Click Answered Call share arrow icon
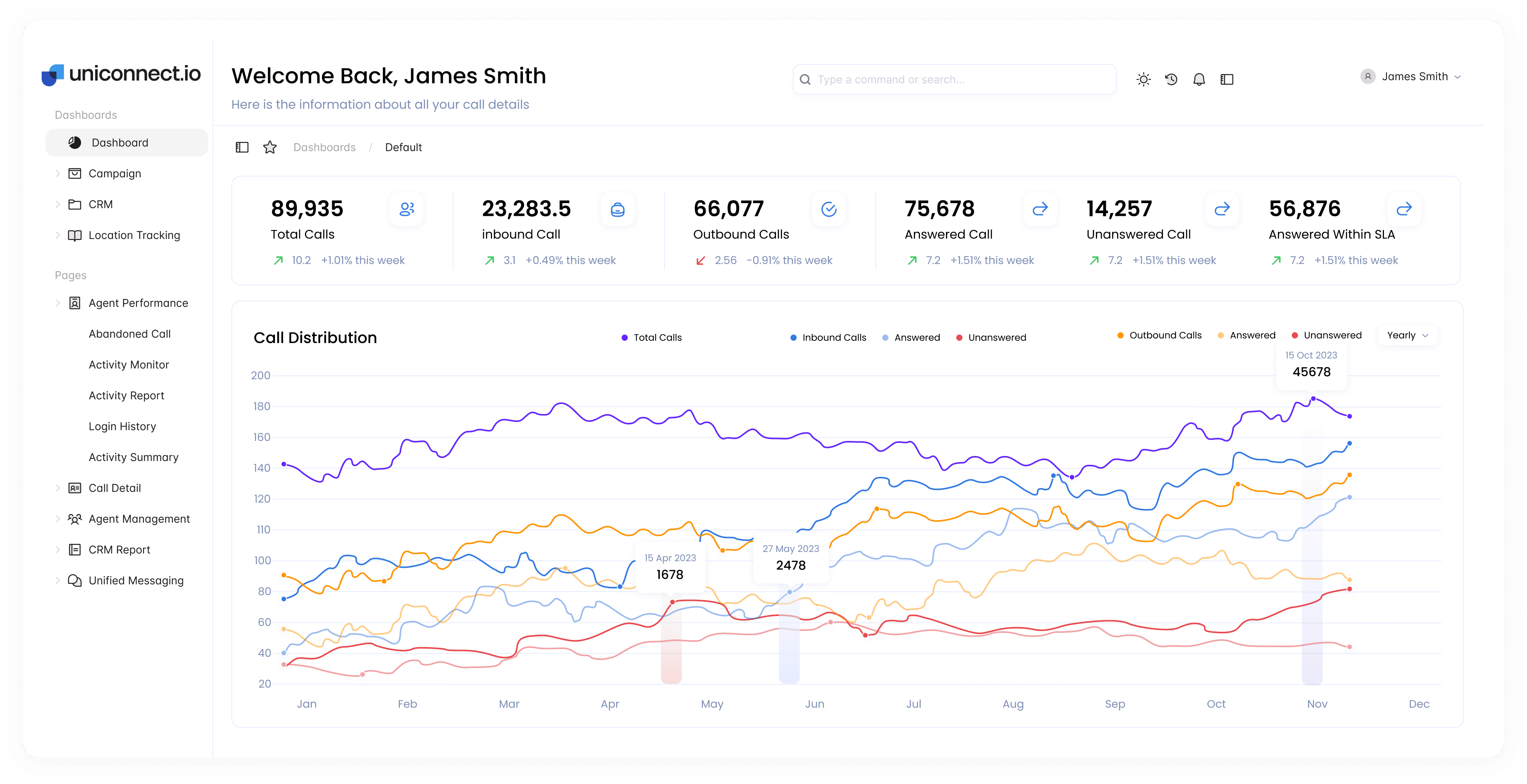The height and width of the screenshot is (784, 1527). [1040, 209]
